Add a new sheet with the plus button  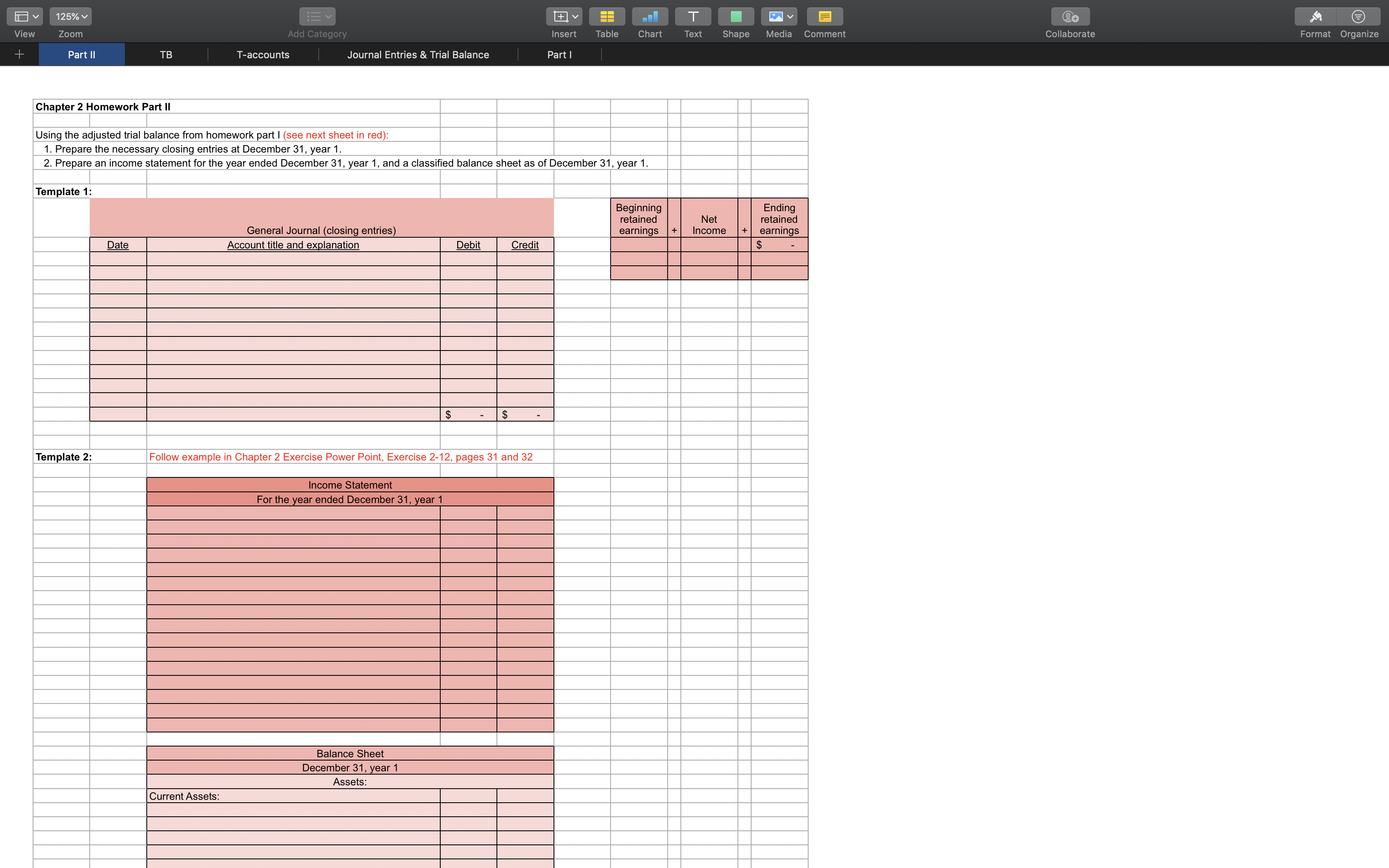(19, 54)
